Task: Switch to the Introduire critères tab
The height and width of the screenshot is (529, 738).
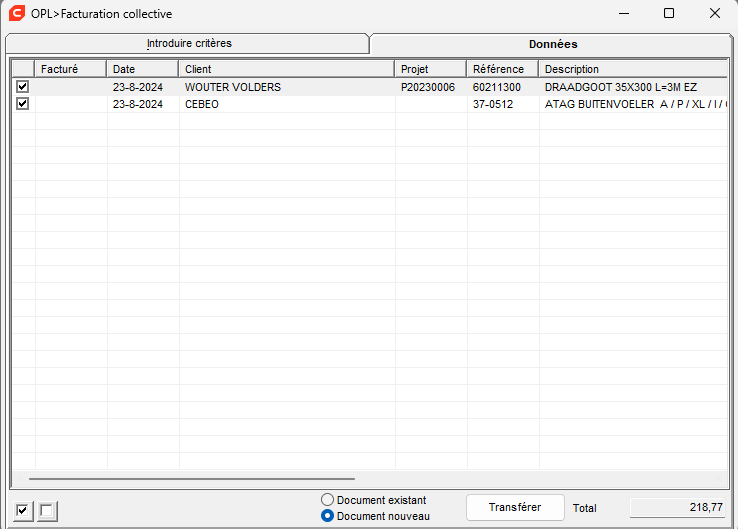Action: (x=187, y=43)
